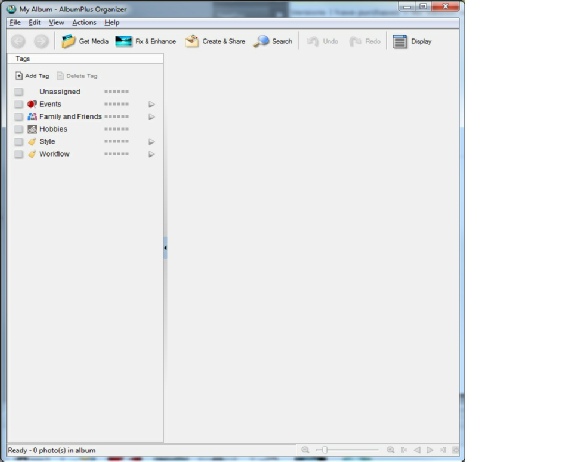This screenshot has width=584, height=462.
Task: Click zoom out magnifier in status bar
Action: 305,450
